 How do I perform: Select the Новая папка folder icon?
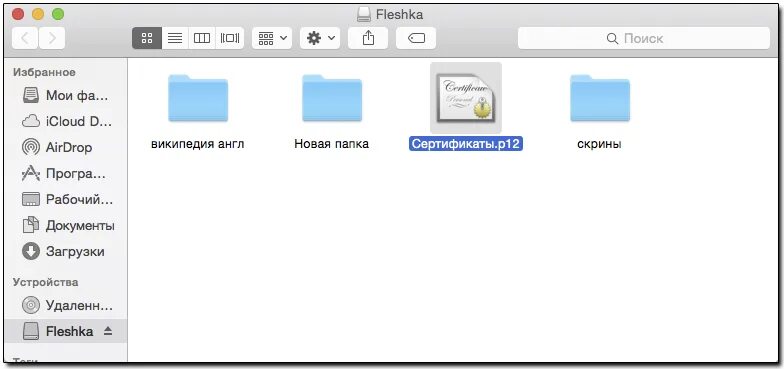[x=332, y=98]
